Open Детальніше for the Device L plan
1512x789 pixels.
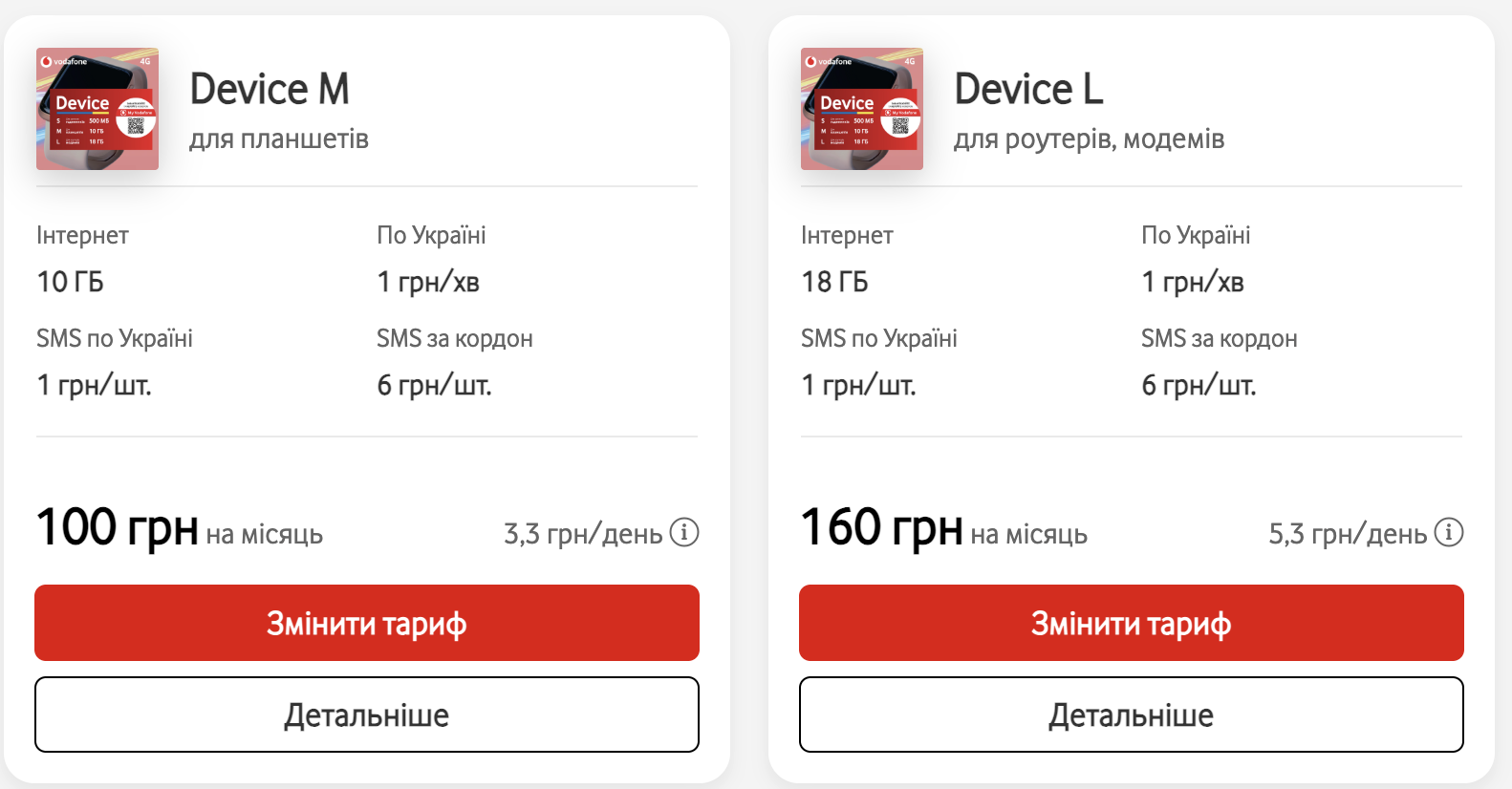pyautogui.click(x=1132, y=714)
